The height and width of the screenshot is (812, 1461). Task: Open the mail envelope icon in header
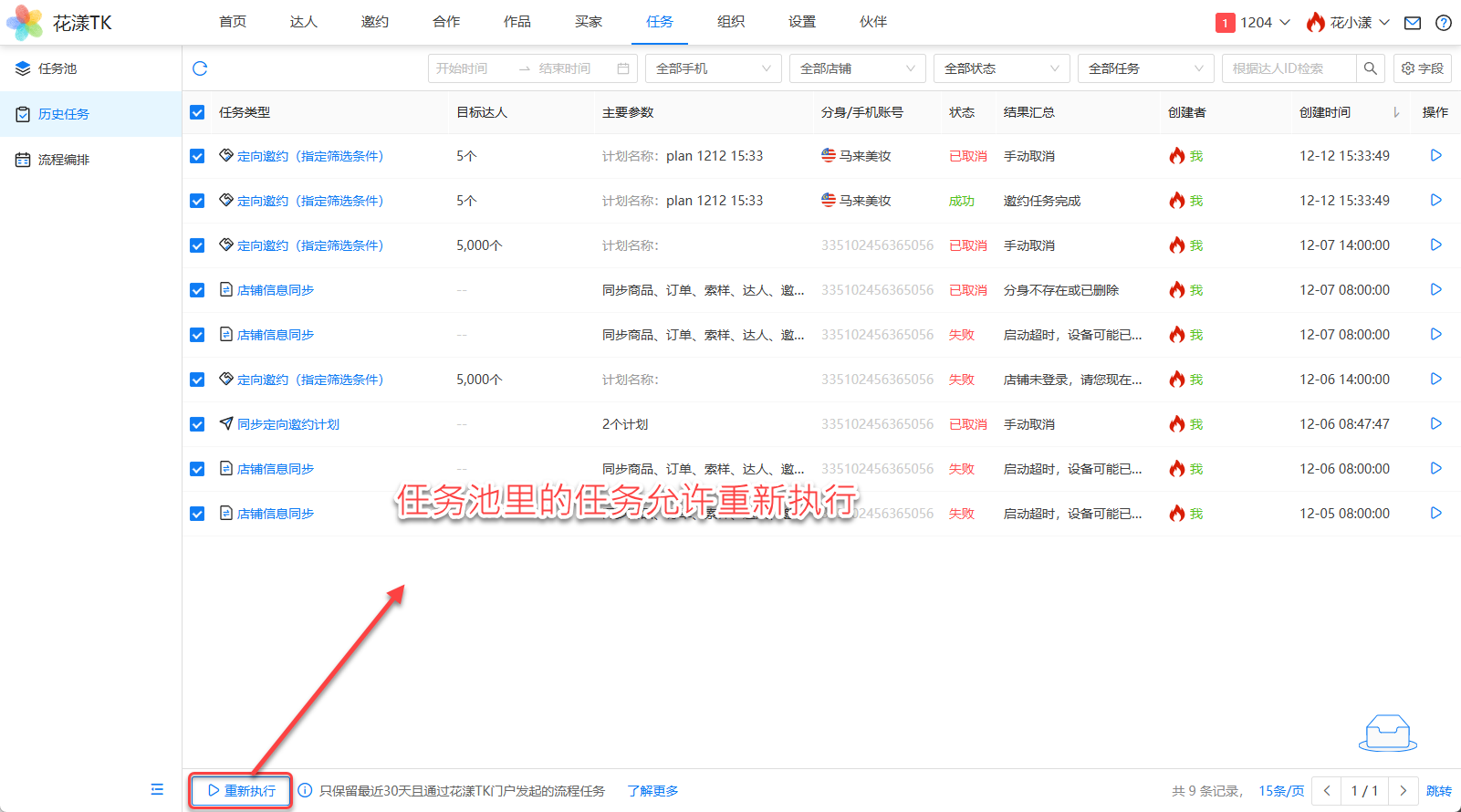[x=1413, y=23]
